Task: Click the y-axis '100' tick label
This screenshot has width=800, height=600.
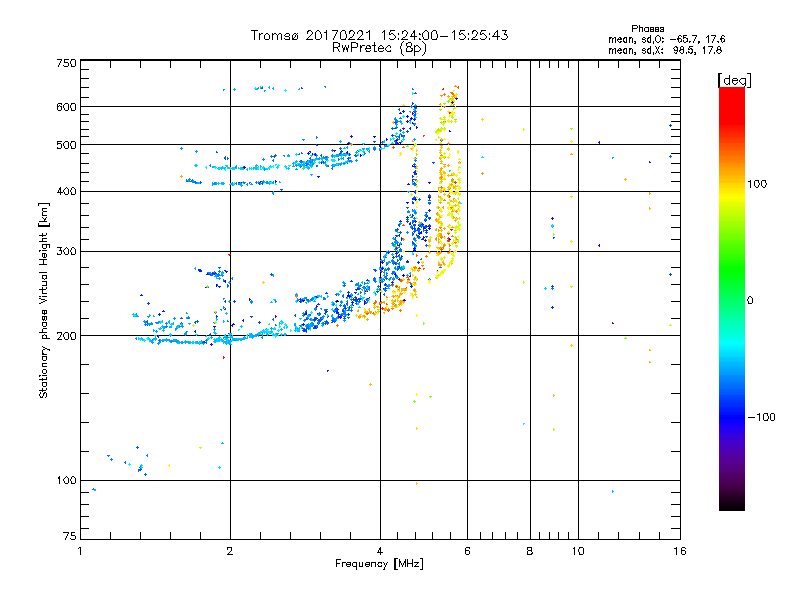Action: 66,481
